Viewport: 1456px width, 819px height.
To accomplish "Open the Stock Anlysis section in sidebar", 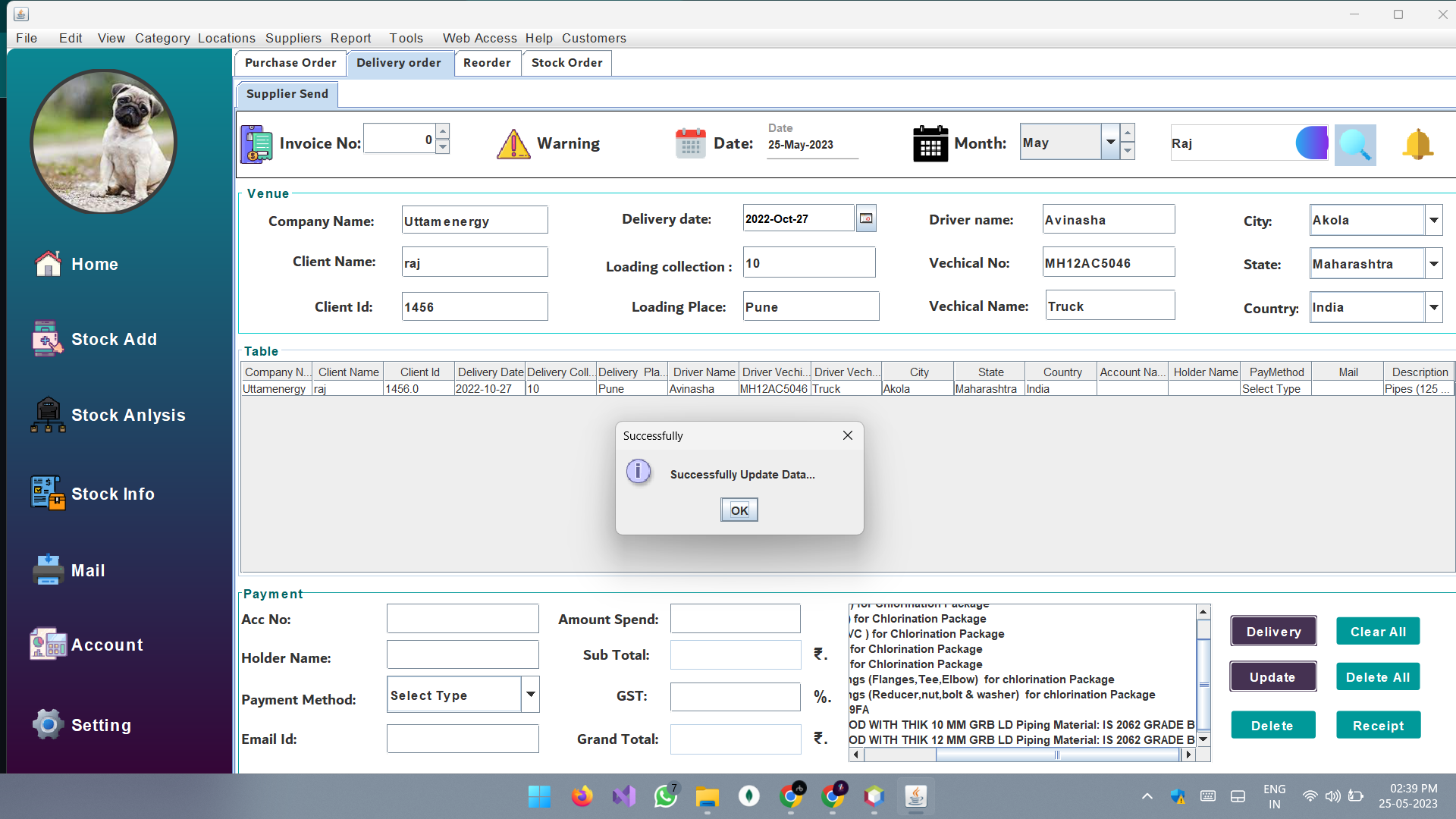I will pyautogui.click(x=127, y=415).
